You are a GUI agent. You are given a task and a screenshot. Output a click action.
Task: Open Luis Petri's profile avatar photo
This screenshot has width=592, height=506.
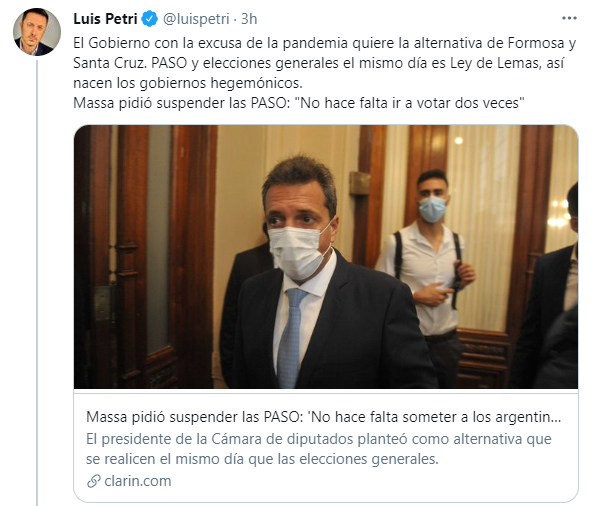click(x=37, y=32)
